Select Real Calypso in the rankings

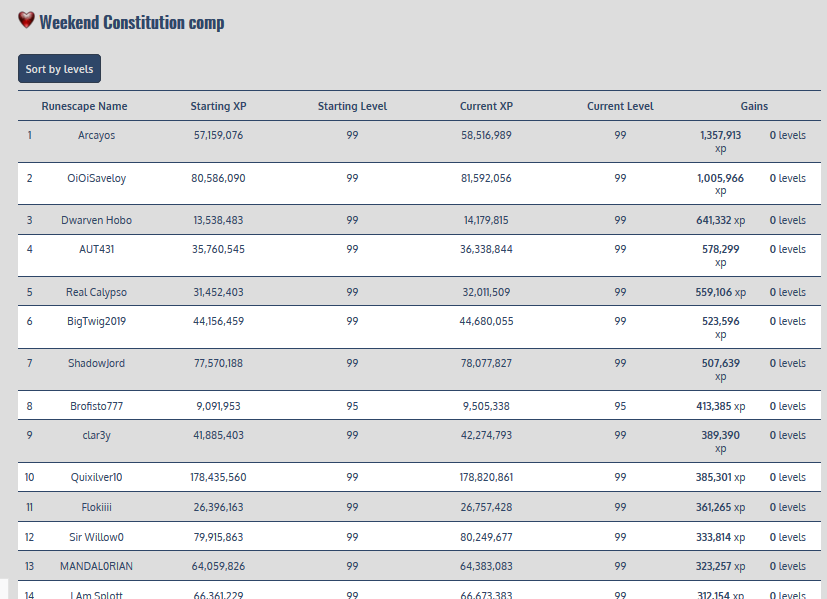pos(96,292)
